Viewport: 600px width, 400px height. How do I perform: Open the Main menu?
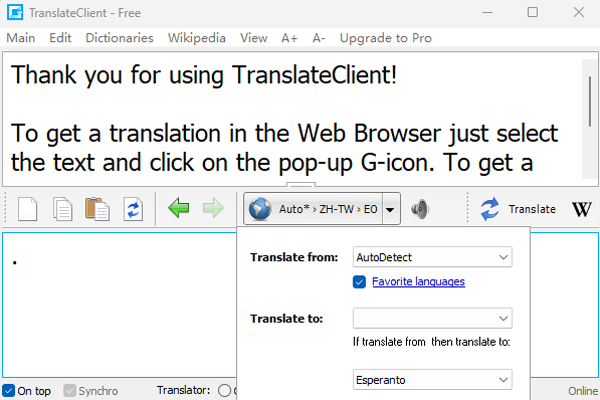tap(21, 38)
